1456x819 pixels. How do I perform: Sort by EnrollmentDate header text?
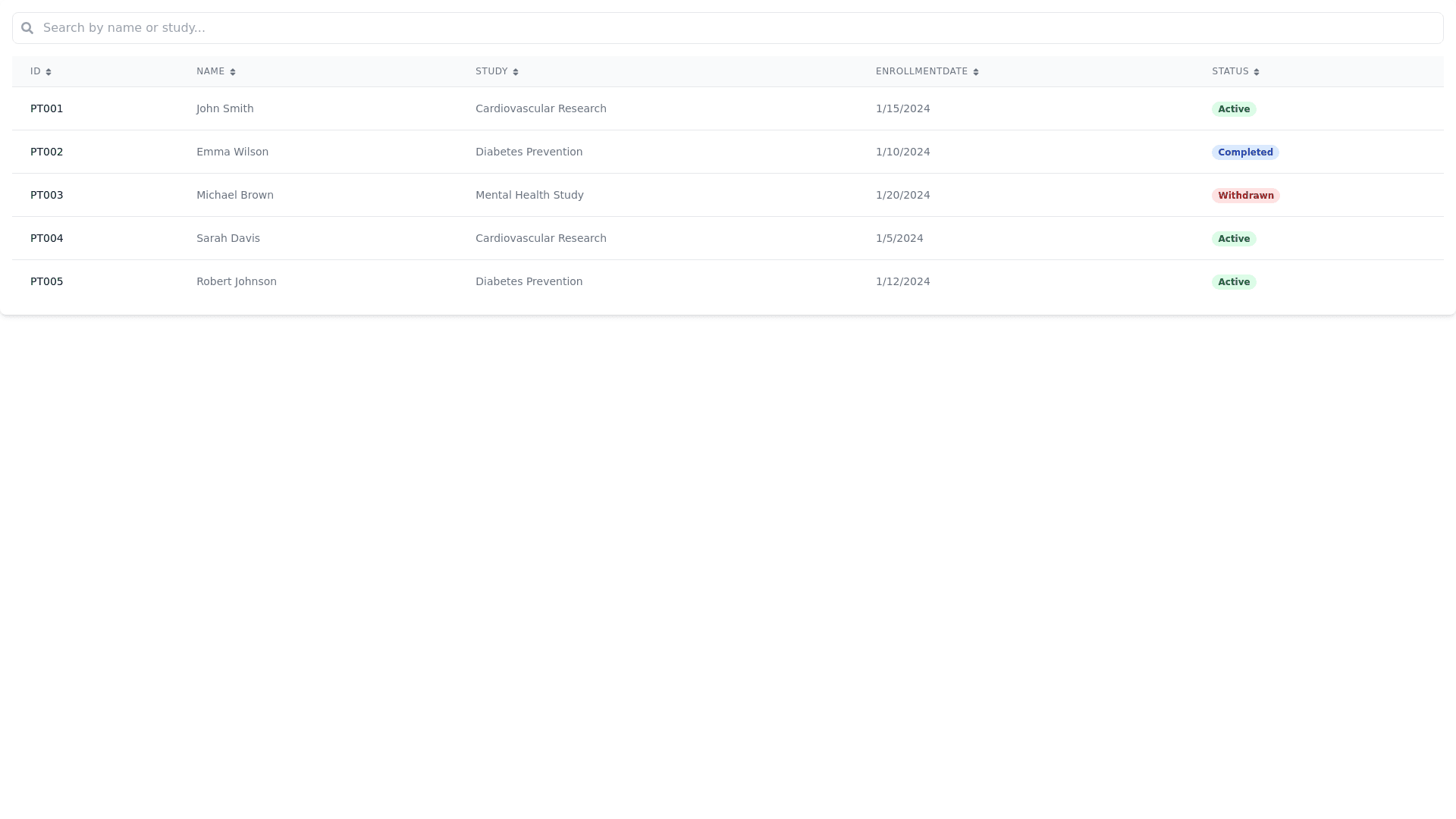click(921, 71)
